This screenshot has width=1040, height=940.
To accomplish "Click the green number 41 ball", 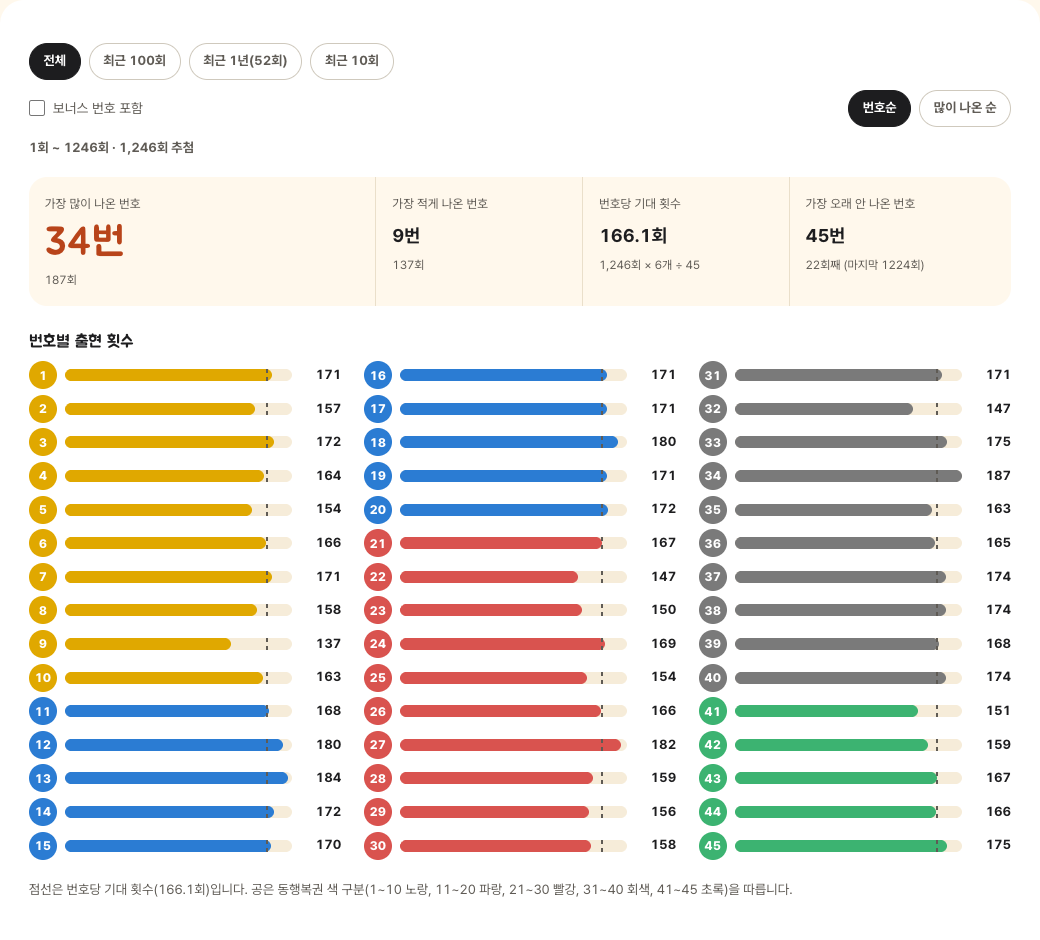I will click(x=713, y=711).
